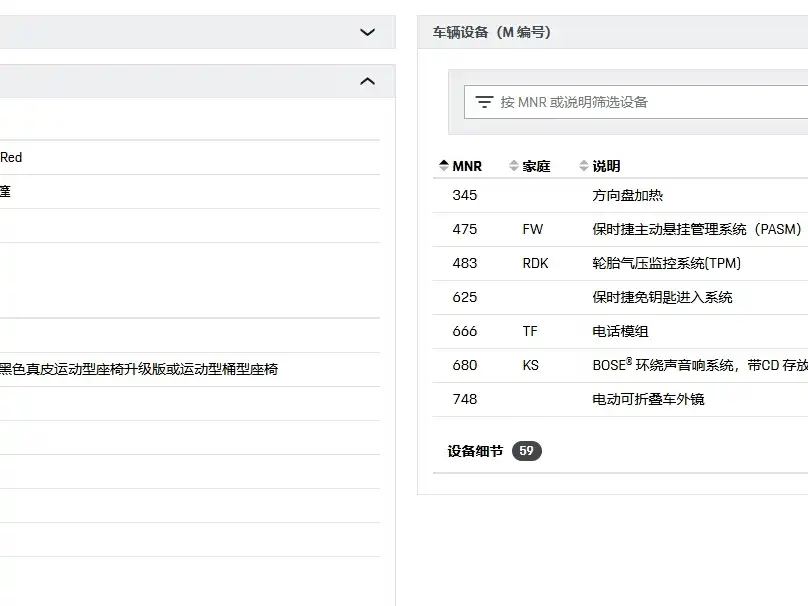Click family code KS
This screenshot has height=606, width=808.
(531, 365)
